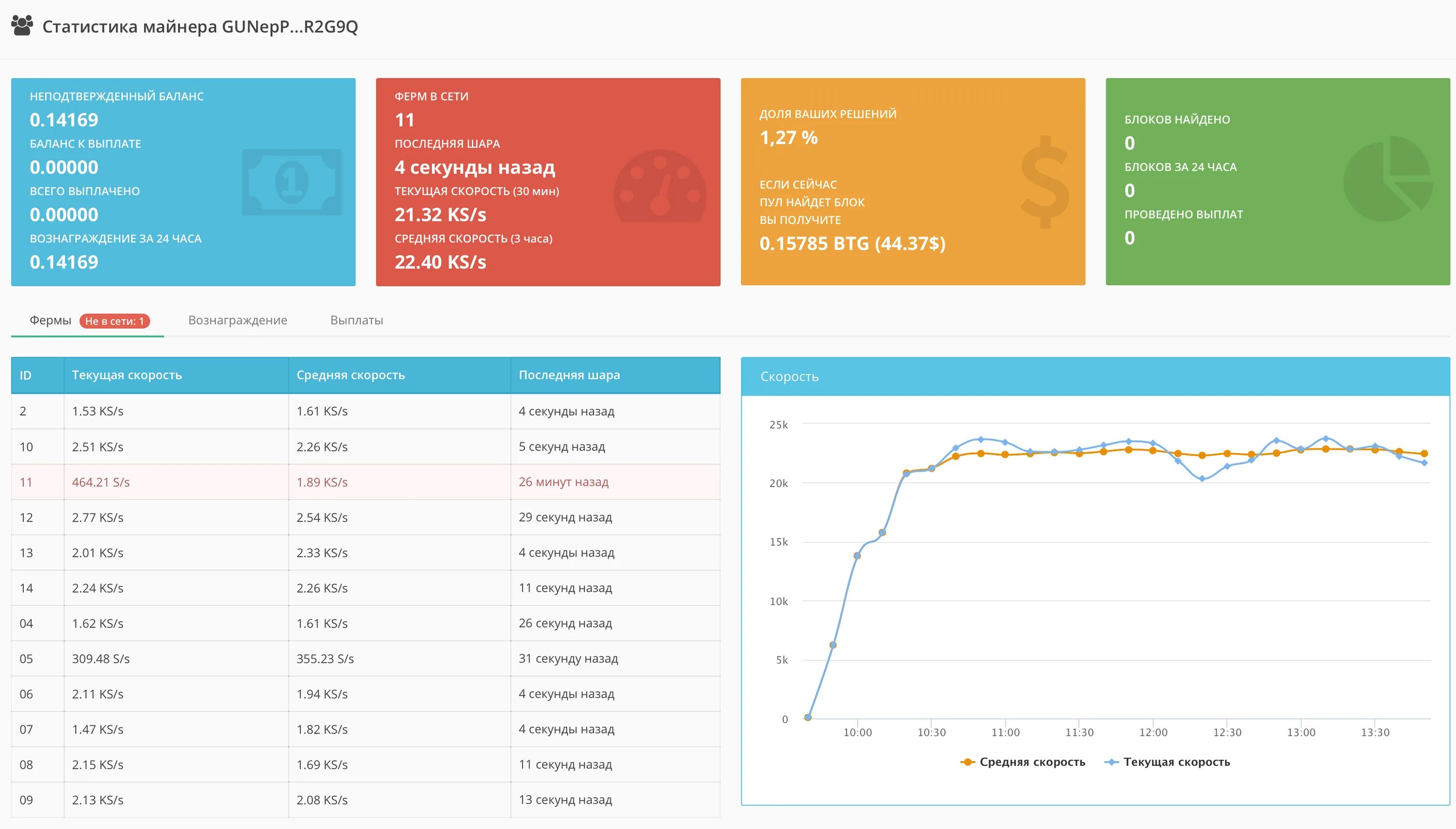Screen dimensions: 1456x829
Task: Sort by the ID column header
Action: click(26, 375)
